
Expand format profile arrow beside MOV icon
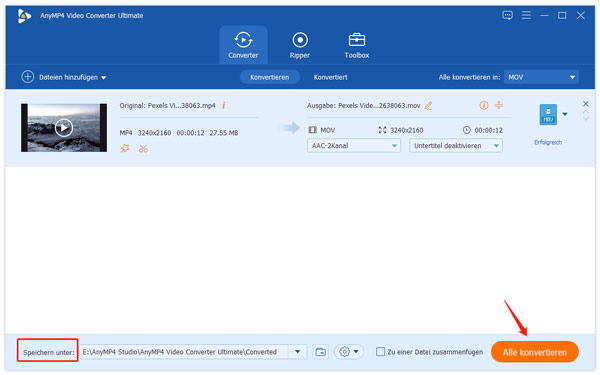(x=565, y=114)
